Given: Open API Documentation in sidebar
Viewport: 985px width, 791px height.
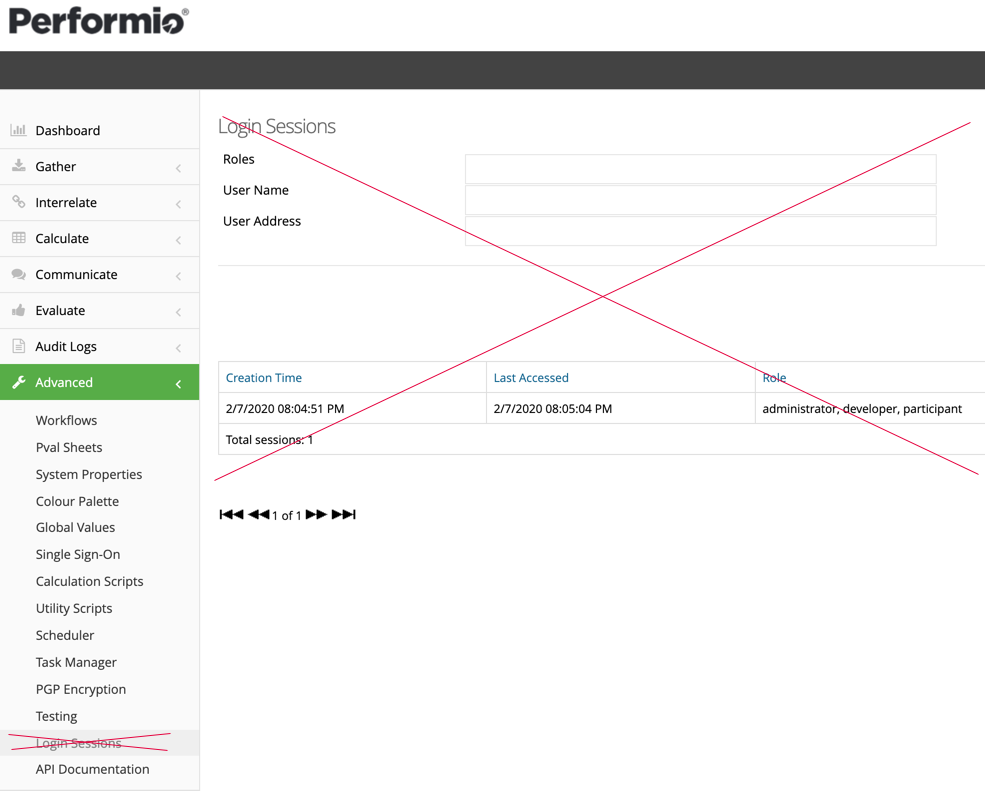Looking at the screenshot, I should 92,769.
